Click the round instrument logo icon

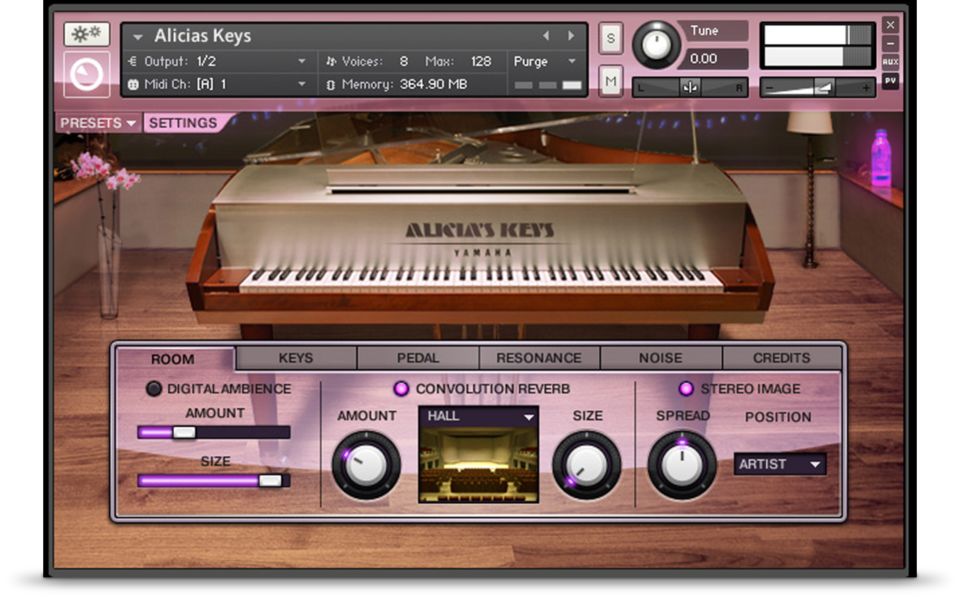(x=86, y=75)
